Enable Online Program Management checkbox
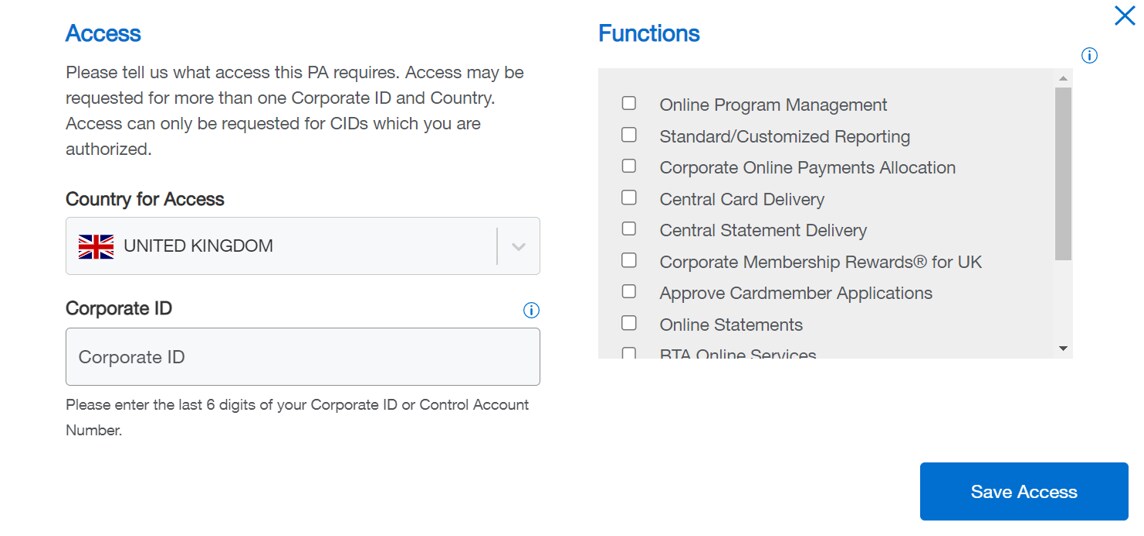The image size is (1144, 536). [629, 103]
